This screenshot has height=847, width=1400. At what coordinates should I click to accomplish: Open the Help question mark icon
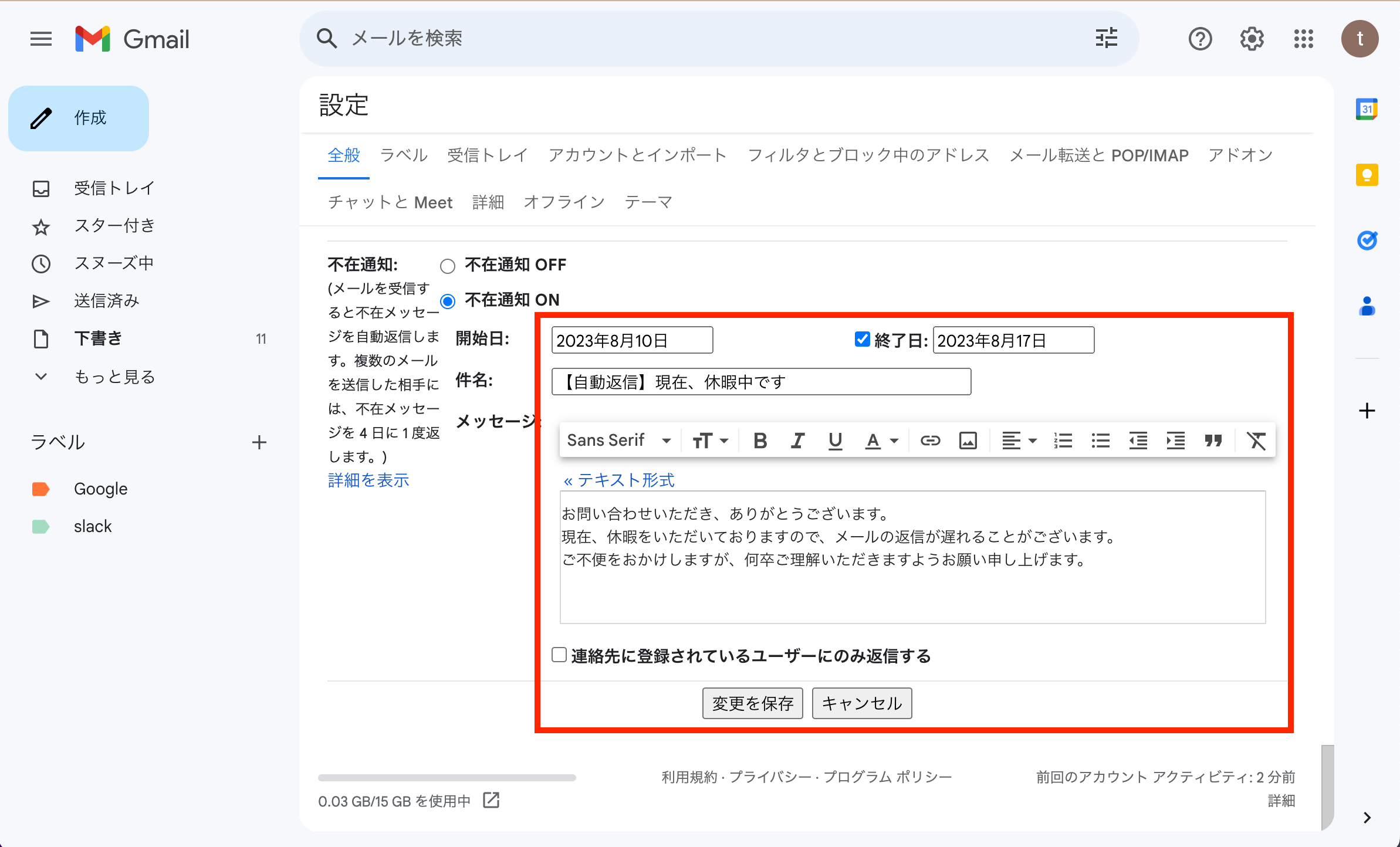pyautogui.click(x=1200, y=39)
